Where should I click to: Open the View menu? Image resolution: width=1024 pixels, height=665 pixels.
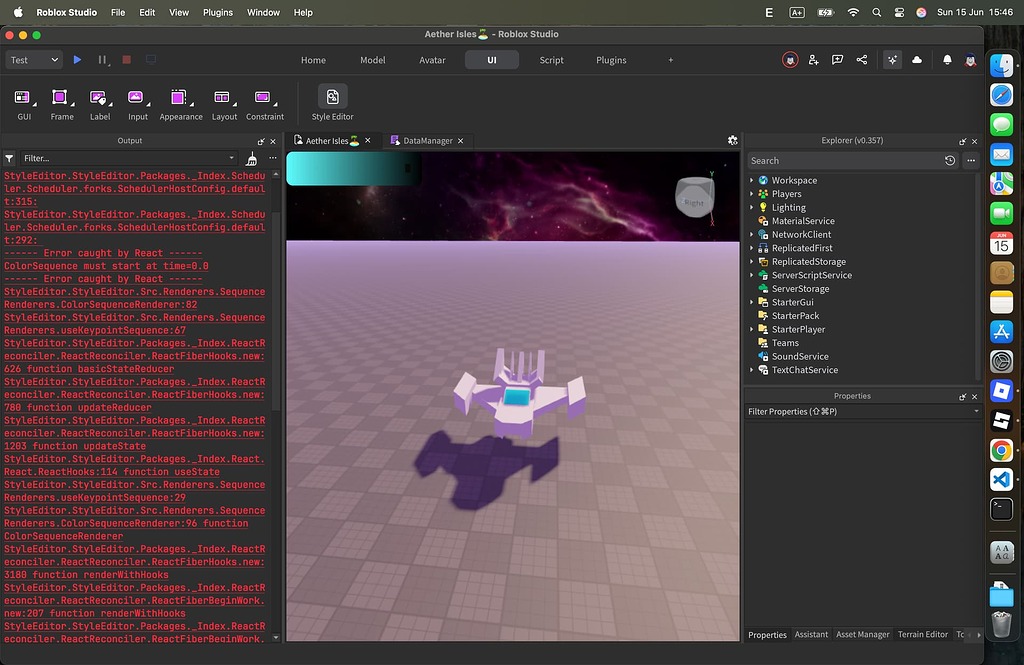[179, 12]
